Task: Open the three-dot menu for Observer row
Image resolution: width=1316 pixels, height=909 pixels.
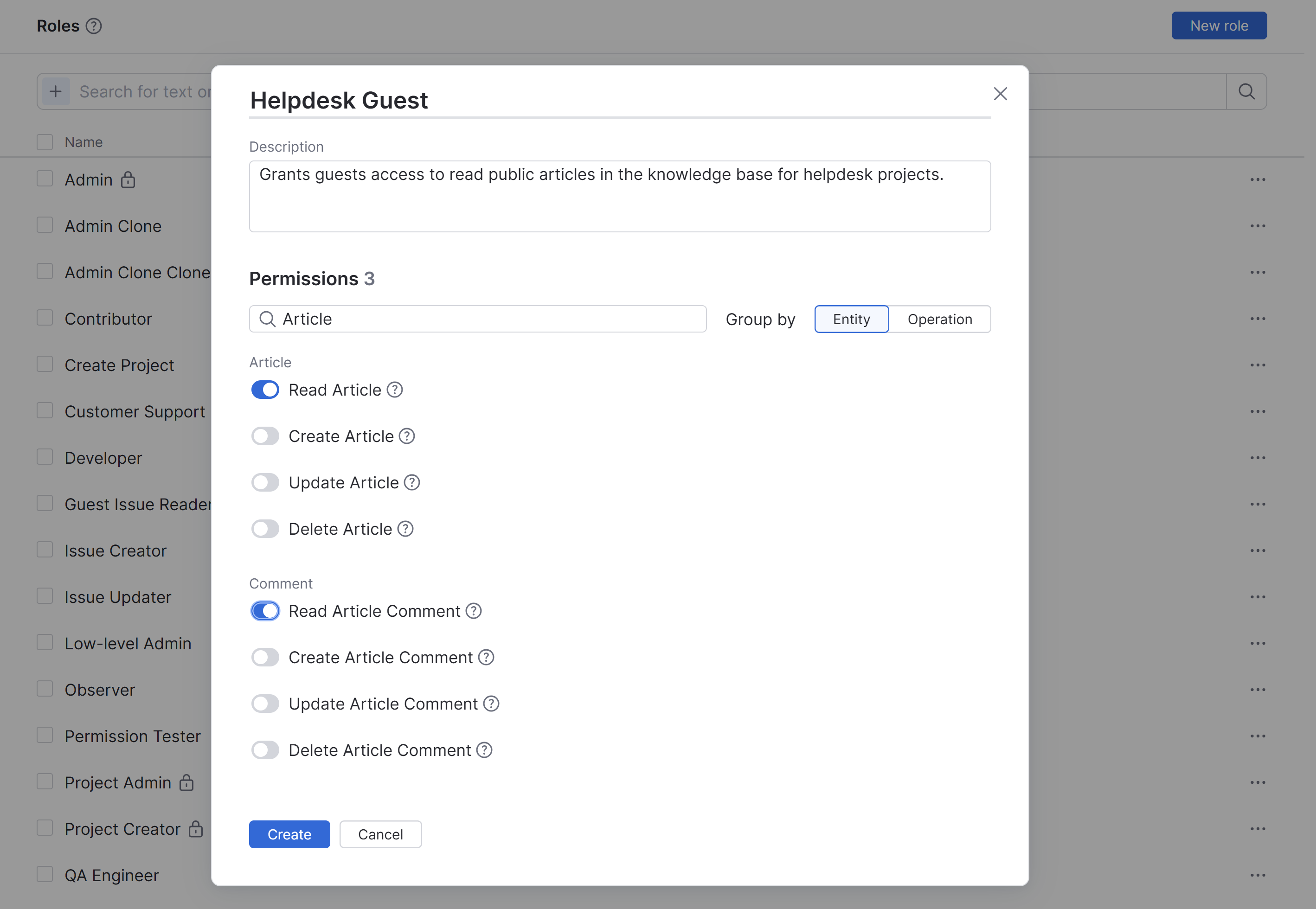Action: tap(1258, 690)
